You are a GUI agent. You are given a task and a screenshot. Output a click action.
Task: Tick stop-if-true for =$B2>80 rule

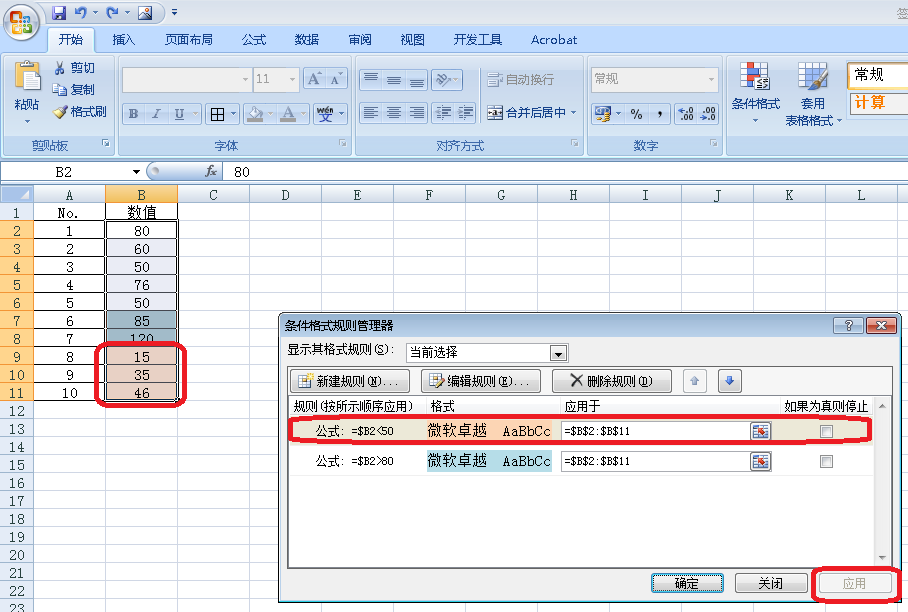(x=826, y=461)
